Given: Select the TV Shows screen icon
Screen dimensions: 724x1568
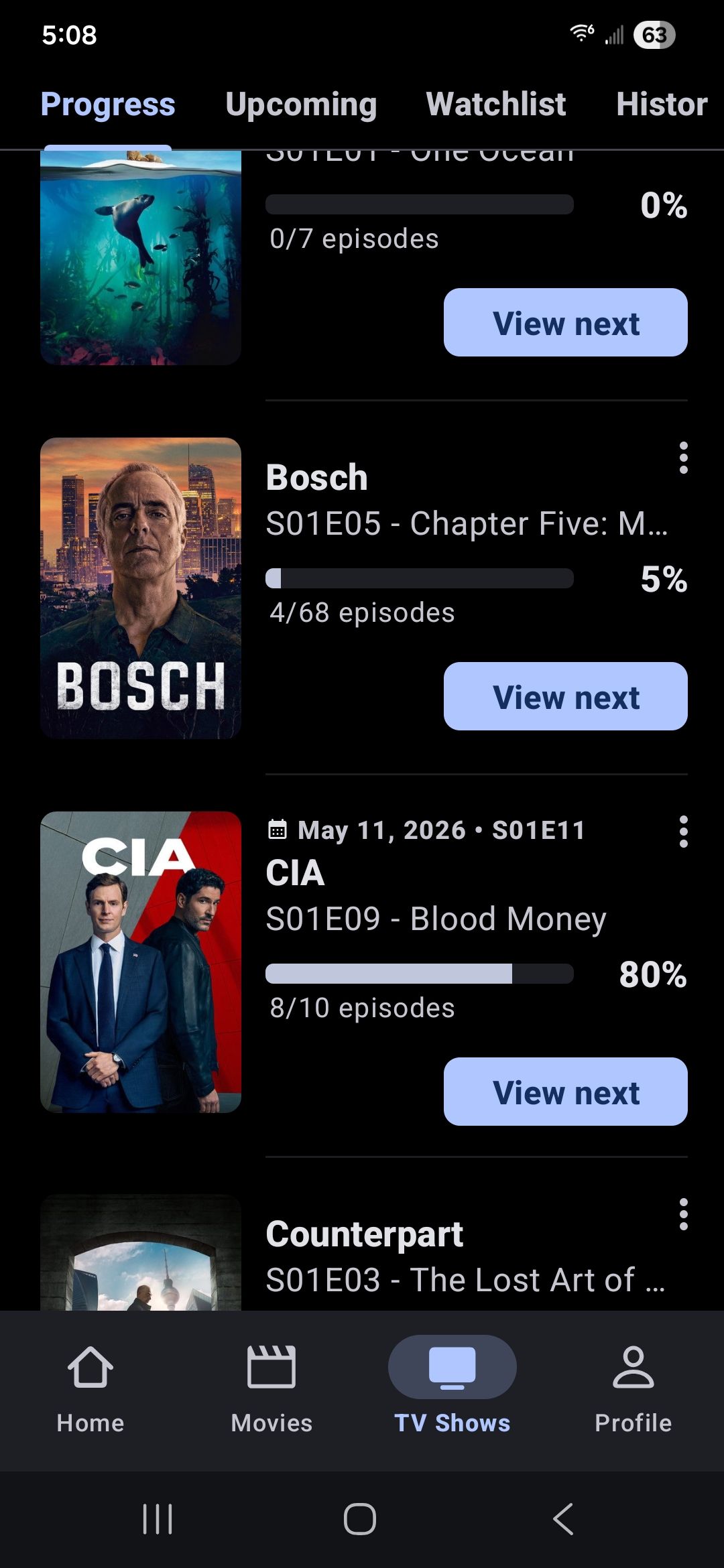Looking at the screenshot, I should [x=452, y=1367].
